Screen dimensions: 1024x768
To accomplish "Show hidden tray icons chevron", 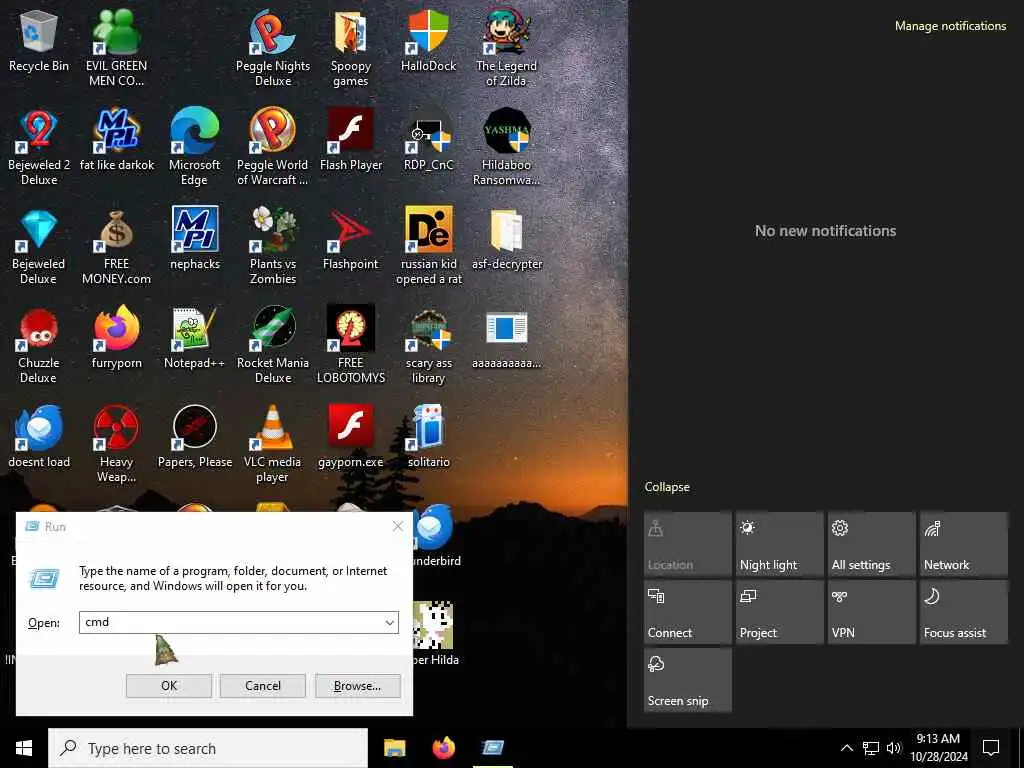I will (846, 748).
